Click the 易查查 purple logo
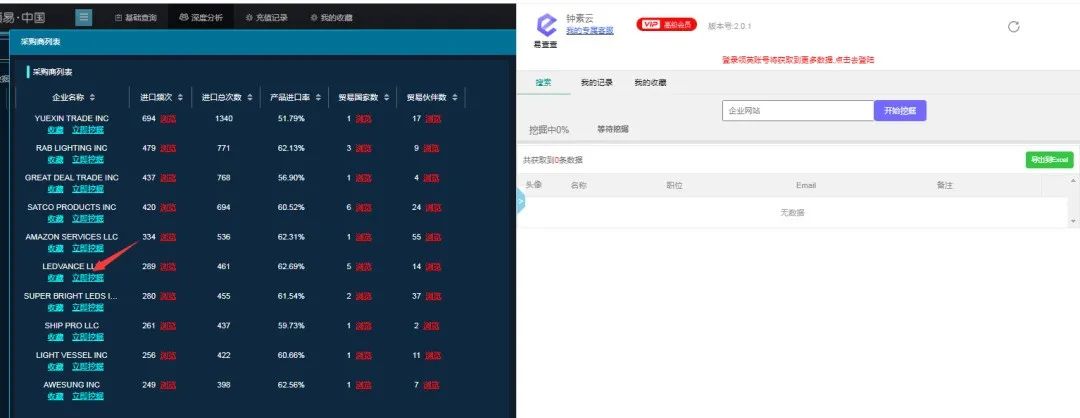Screen dimensions: 1080x418 click(x=546, y=25)
